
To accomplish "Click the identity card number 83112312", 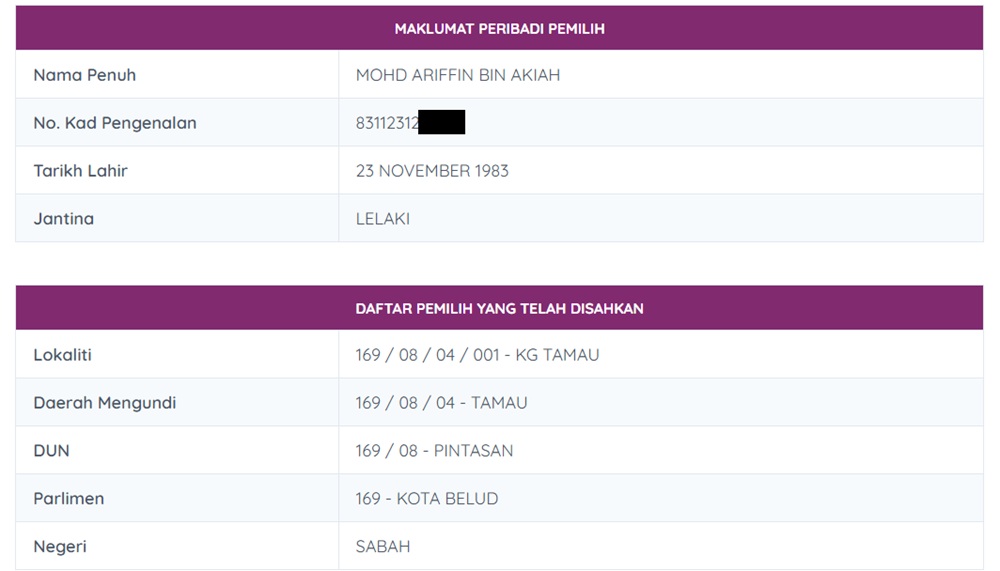I will click(387, 124).
